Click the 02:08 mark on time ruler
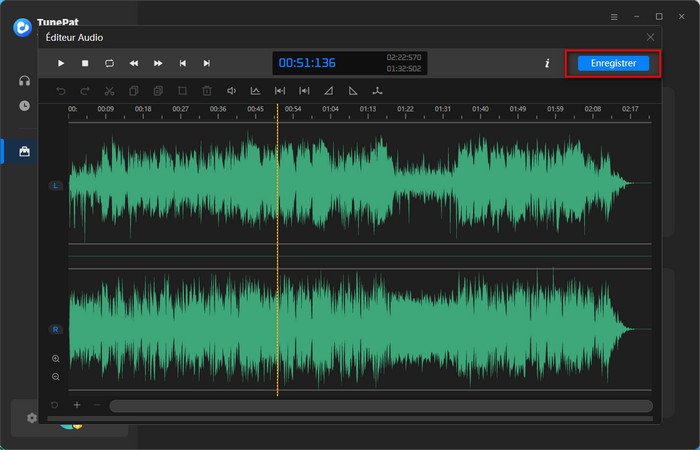700x450 pixels. 593,109
